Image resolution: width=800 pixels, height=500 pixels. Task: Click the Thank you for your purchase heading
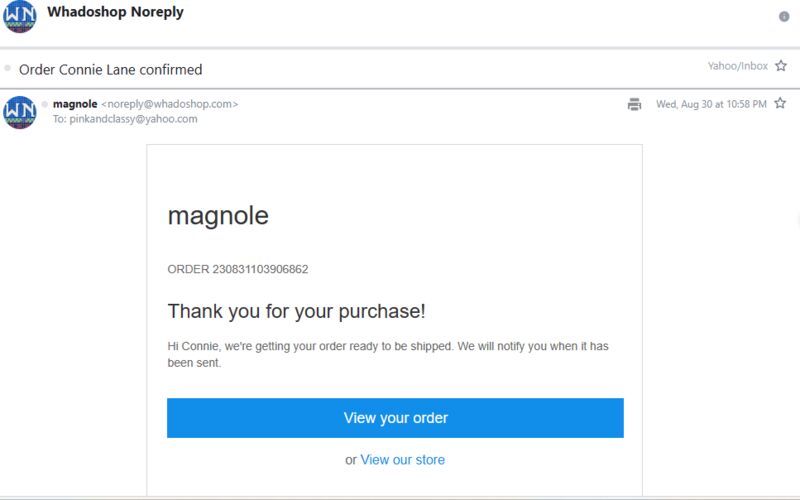(x=296, y=311)
